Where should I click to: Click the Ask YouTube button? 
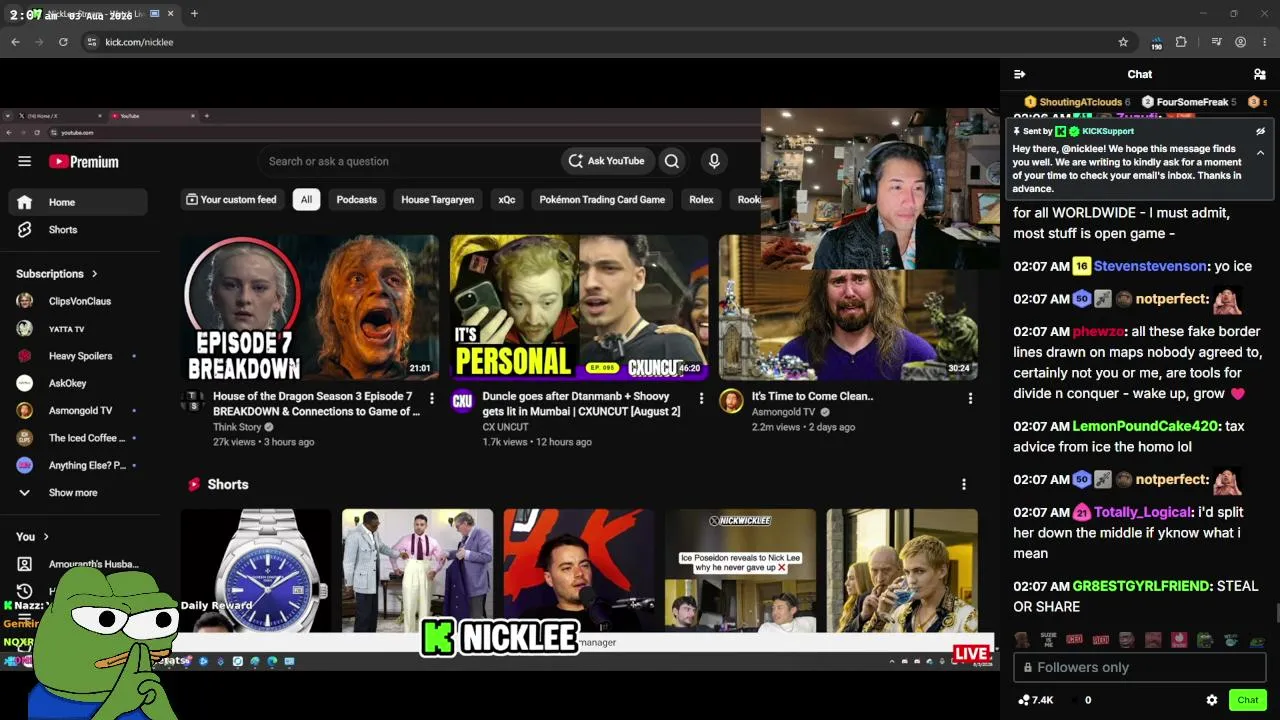click(607, 161)
